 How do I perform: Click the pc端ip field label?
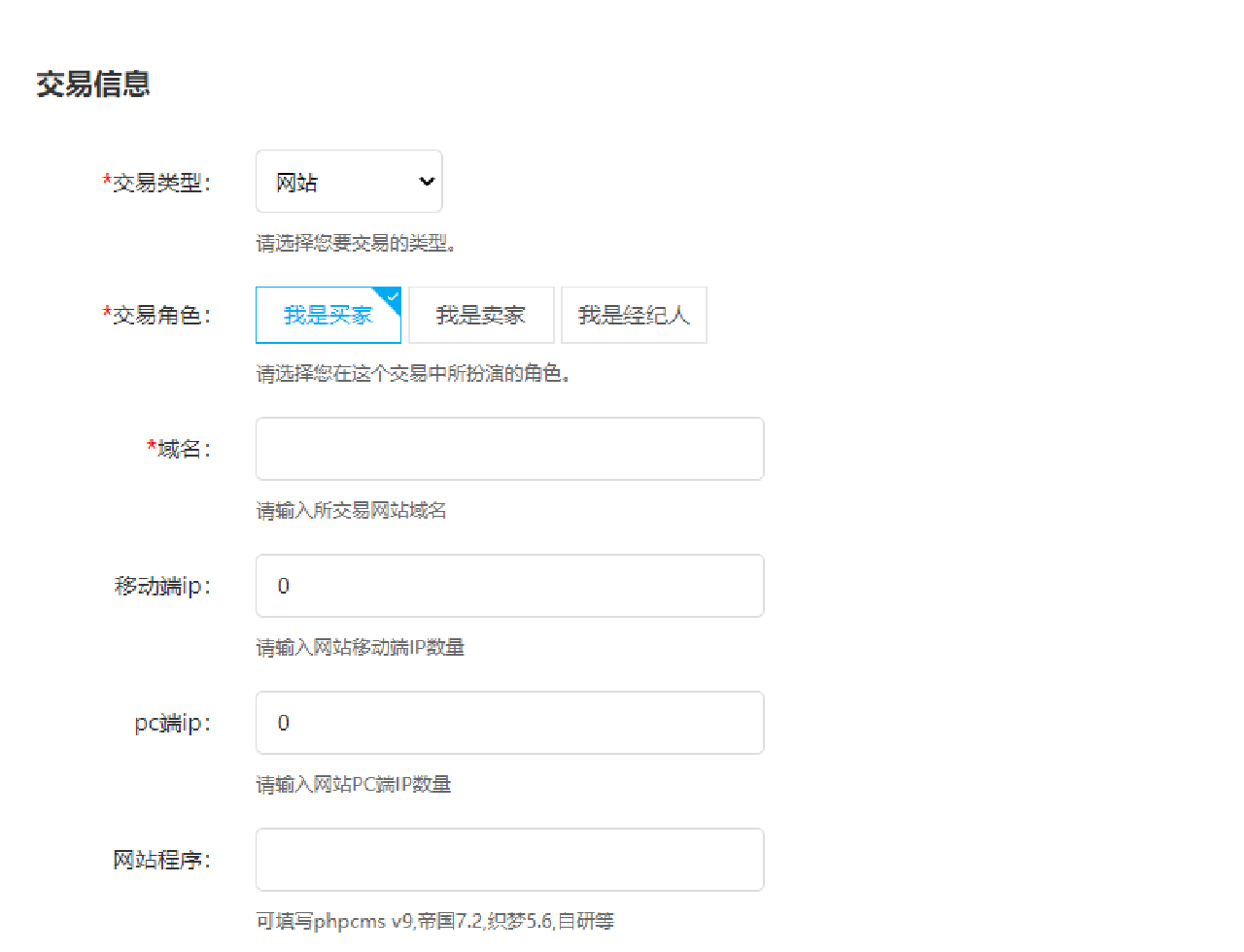172,723
